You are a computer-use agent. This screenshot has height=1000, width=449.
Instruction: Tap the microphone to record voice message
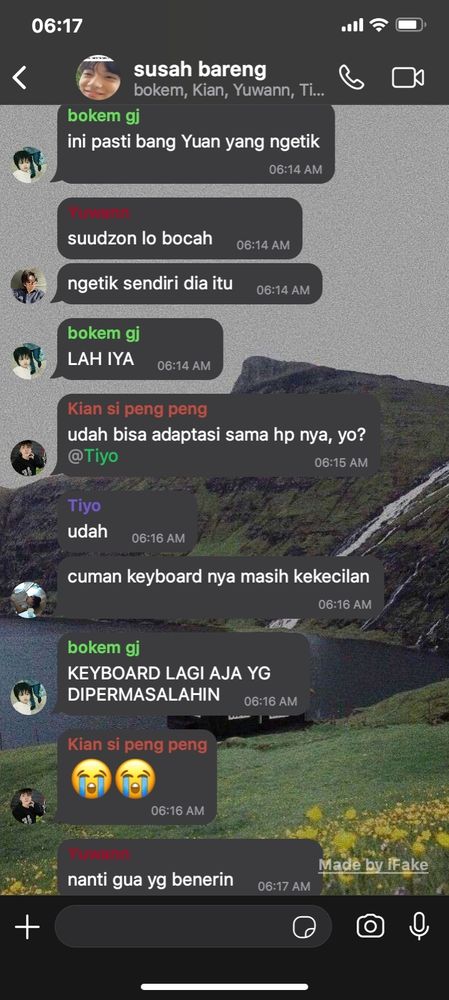(419, 927)
